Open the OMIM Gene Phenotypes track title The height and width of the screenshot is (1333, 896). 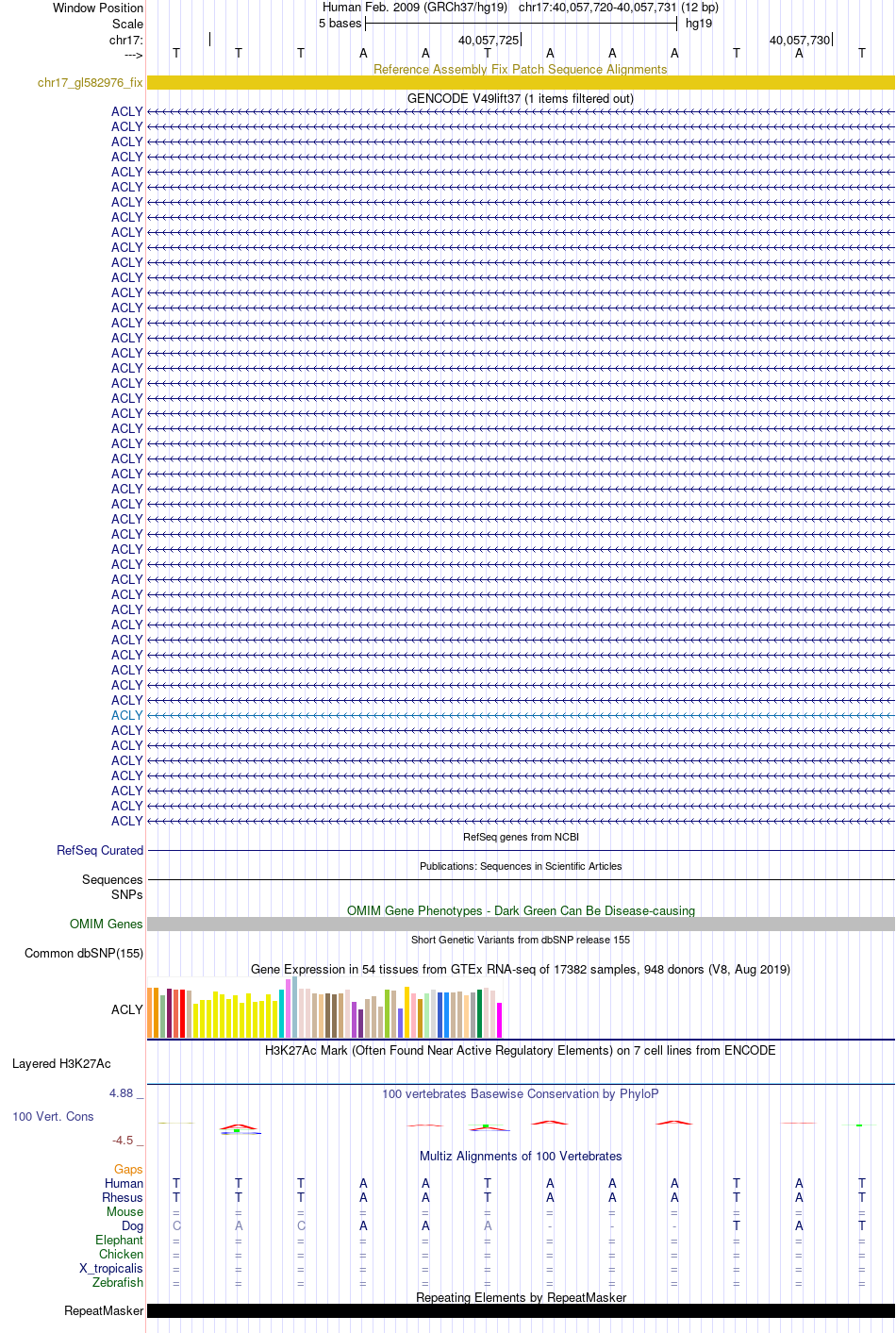click(x=521, y=910)
